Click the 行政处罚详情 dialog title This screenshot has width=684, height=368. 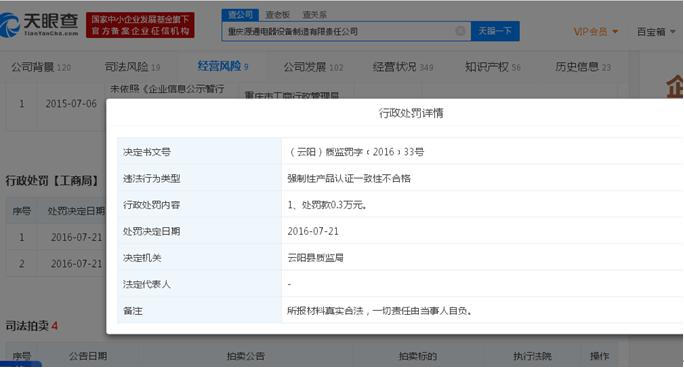(x=411, y=113)
